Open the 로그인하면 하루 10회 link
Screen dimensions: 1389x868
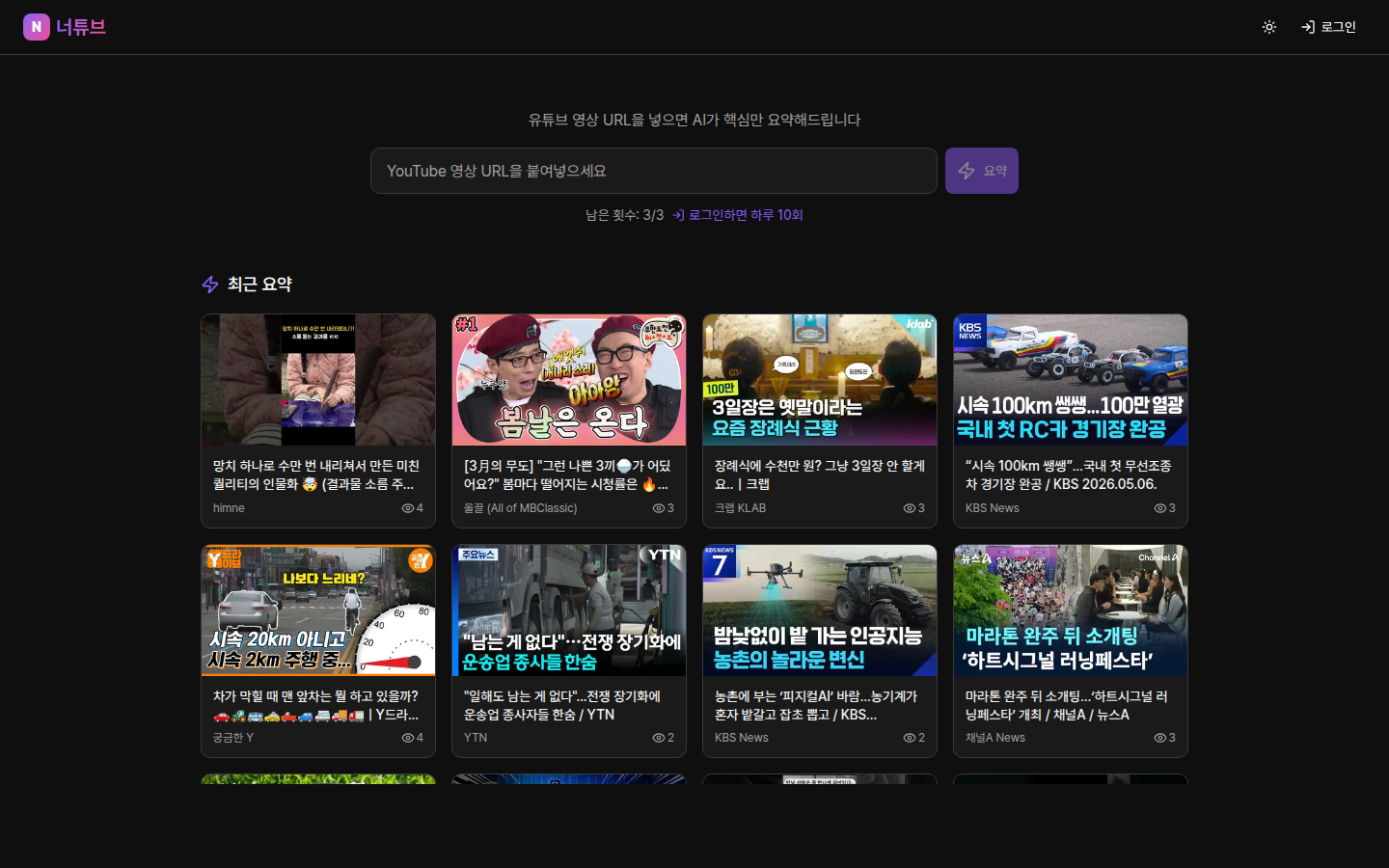tap(738, 215)
